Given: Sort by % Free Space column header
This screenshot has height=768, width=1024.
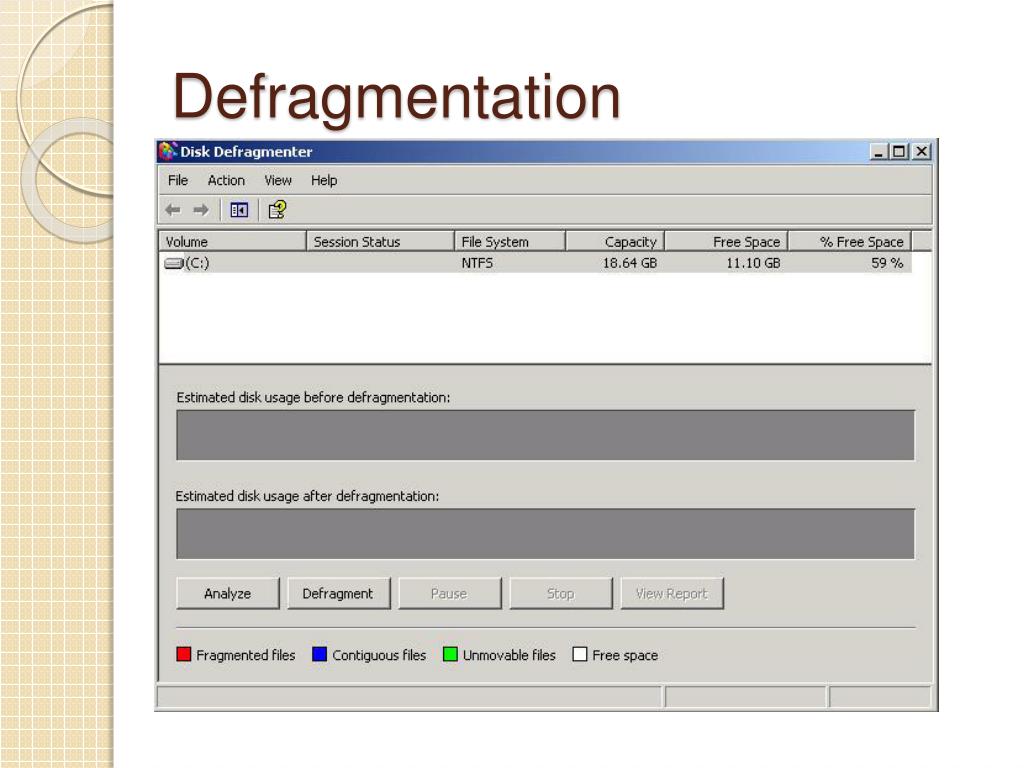Looking at the screenshot, I should coord(850,242).
